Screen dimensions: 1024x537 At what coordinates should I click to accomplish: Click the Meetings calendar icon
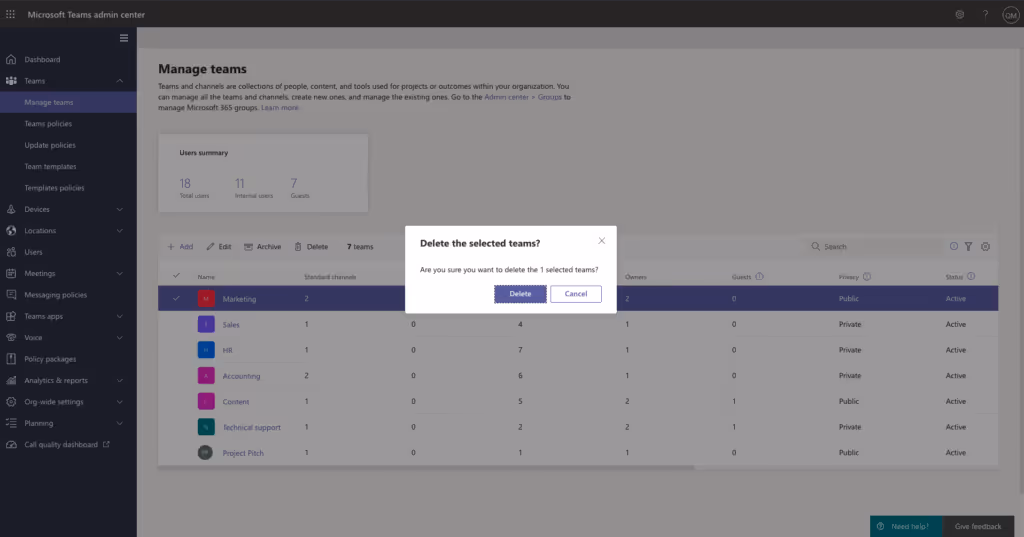pos(11,273)
